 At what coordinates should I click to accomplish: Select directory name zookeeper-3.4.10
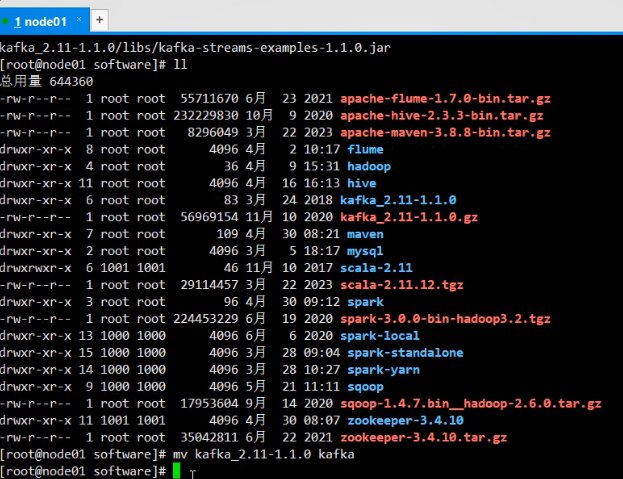coord(405,421)
